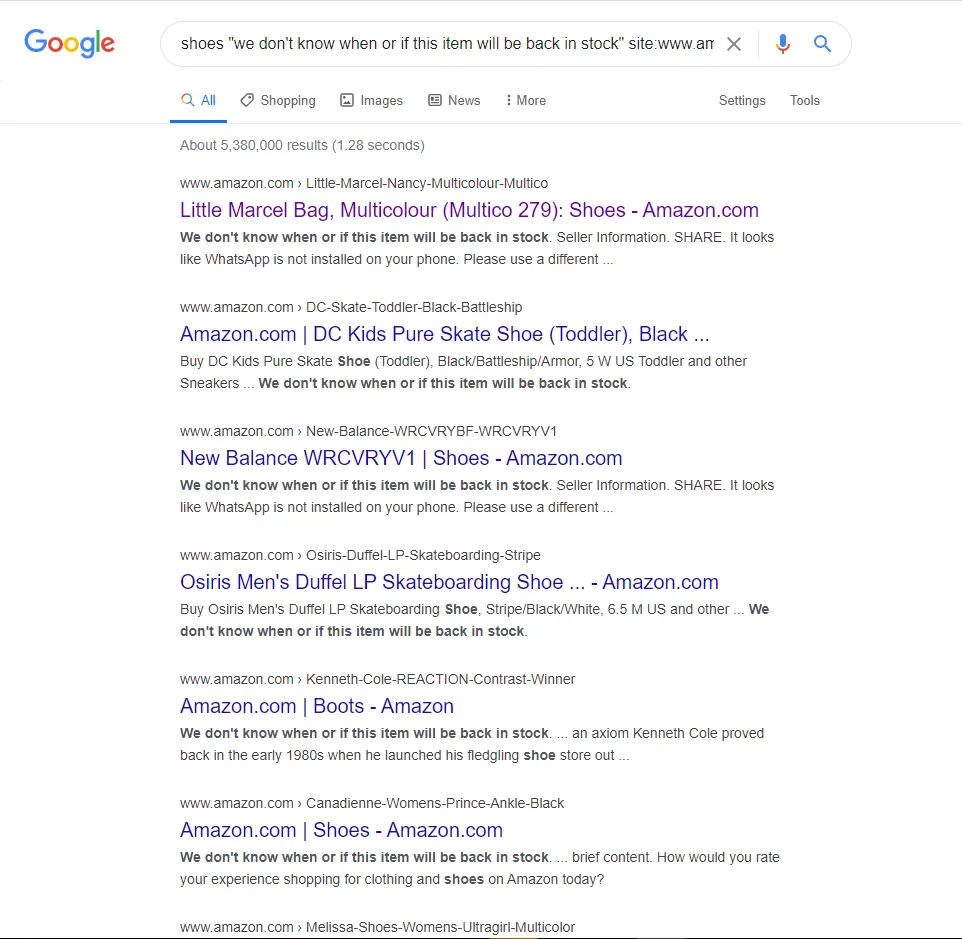Click inside the search query text field
Image resolution: width=962 pixels, height=939 pixels.
(447, 44)
